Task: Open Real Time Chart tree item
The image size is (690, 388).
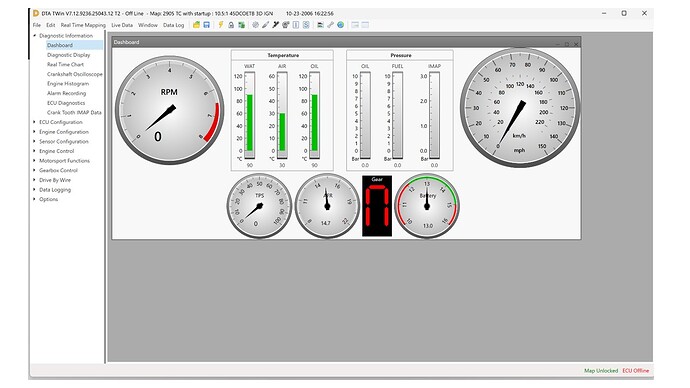Action: click(x=65, y=64)
